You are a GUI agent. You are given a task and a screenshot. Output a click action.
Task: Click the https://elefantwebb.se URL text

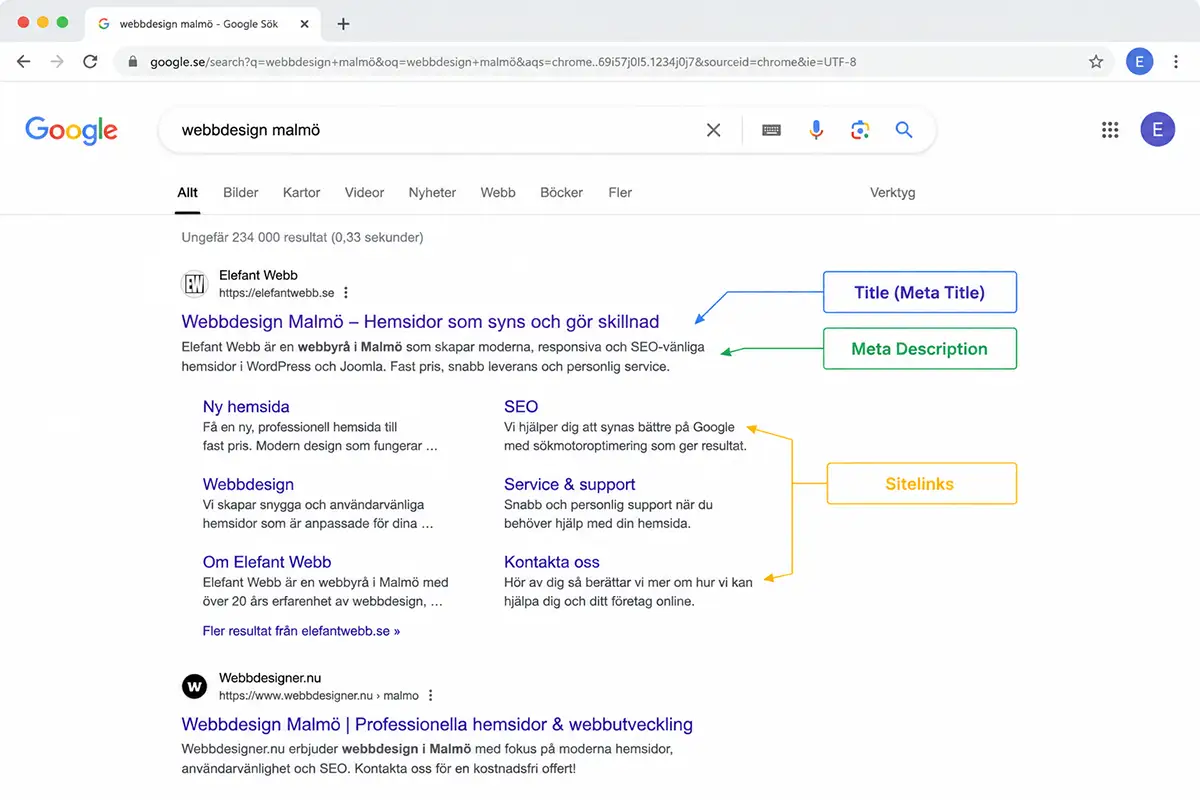click(x=276, y=293)
